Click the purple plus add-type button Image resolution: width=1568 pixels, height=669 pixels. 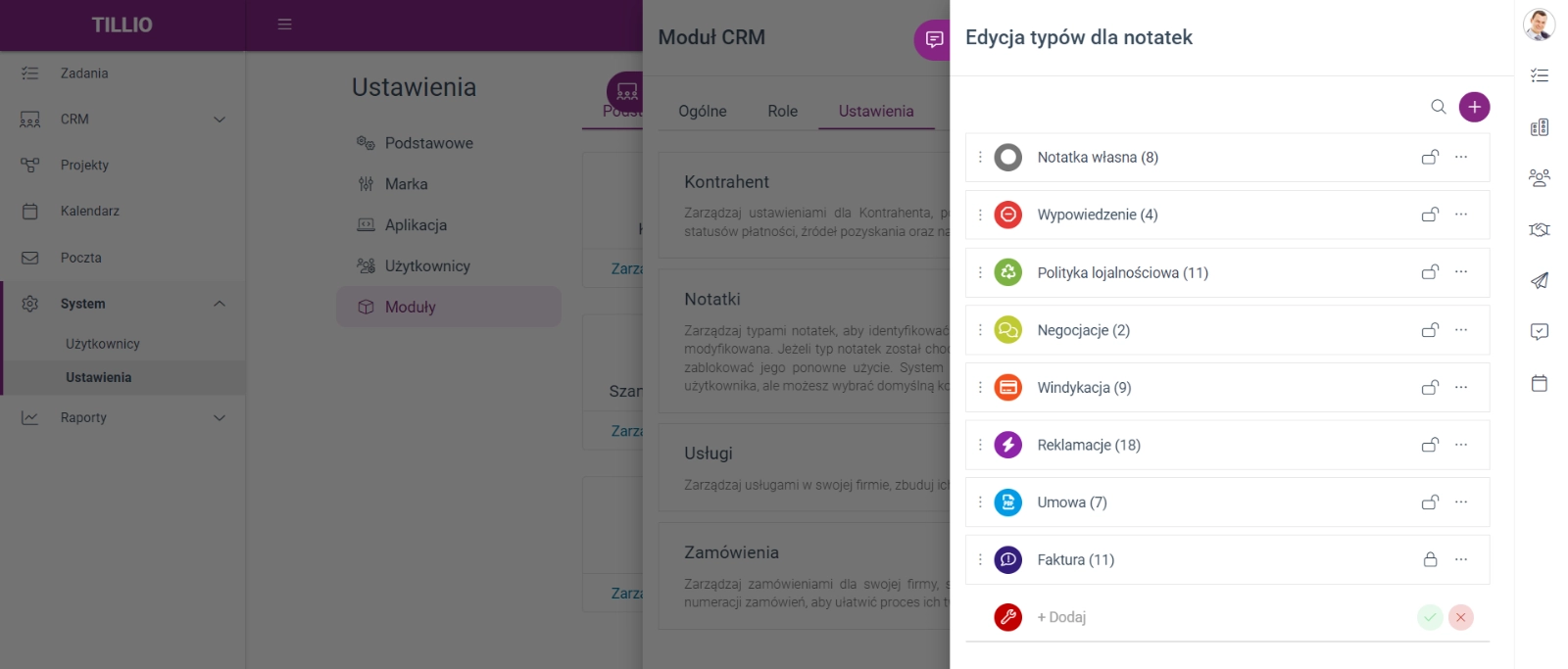pos(1474,107)
